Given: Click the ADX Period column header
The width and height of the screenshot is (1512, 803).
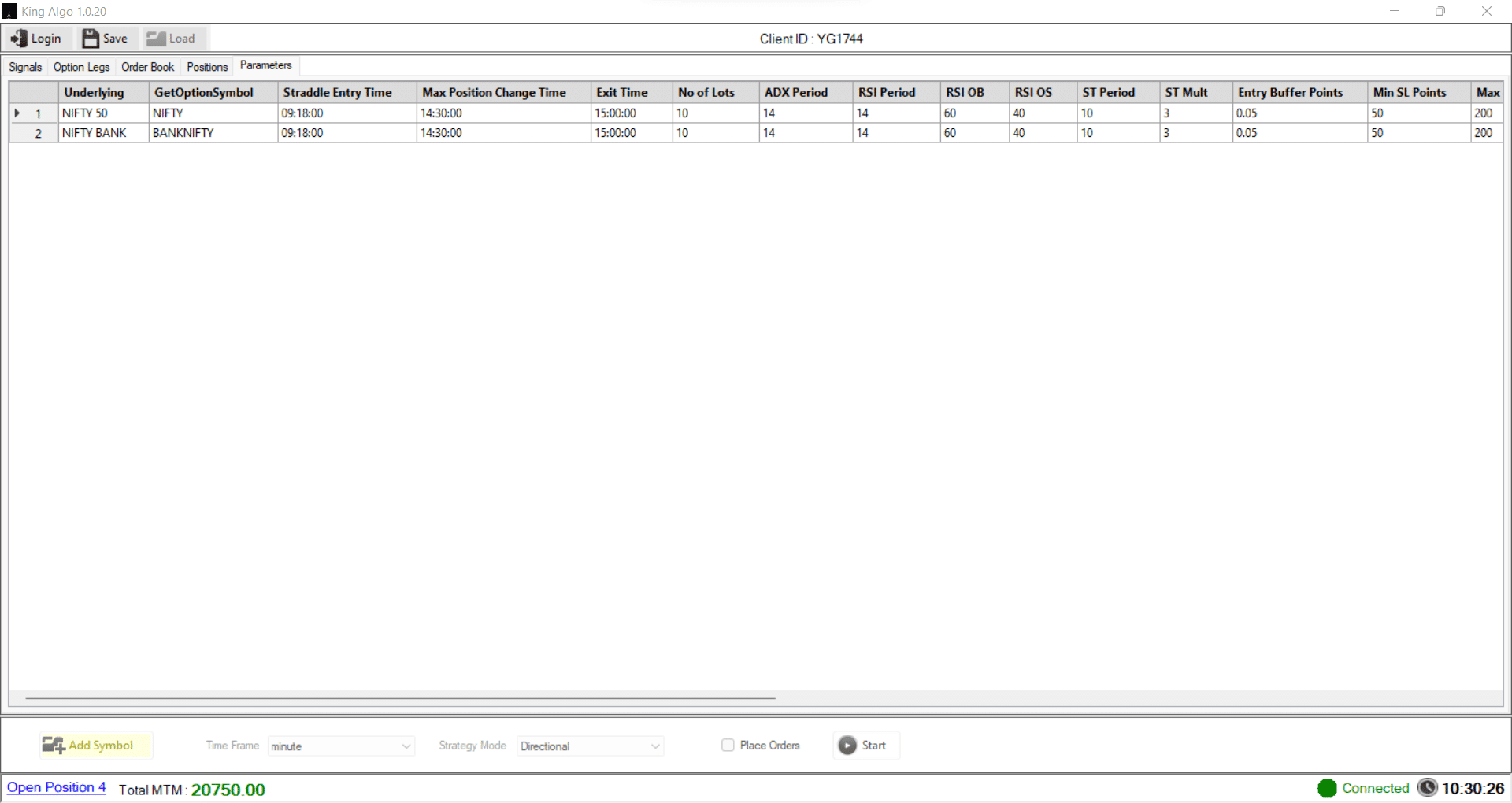Looking at the screenshot, I should [x=806, y=92].
